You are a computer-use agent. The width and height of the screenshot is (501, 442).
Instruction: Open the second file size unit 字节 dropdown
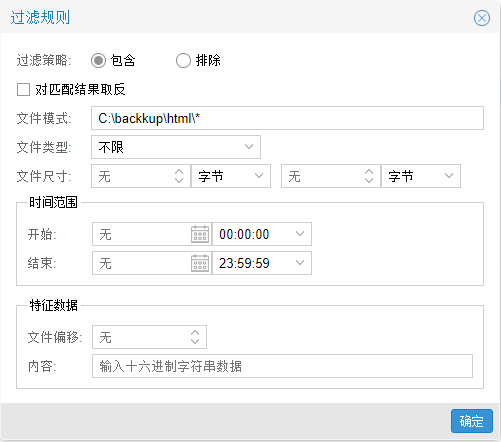click(421, 176)
